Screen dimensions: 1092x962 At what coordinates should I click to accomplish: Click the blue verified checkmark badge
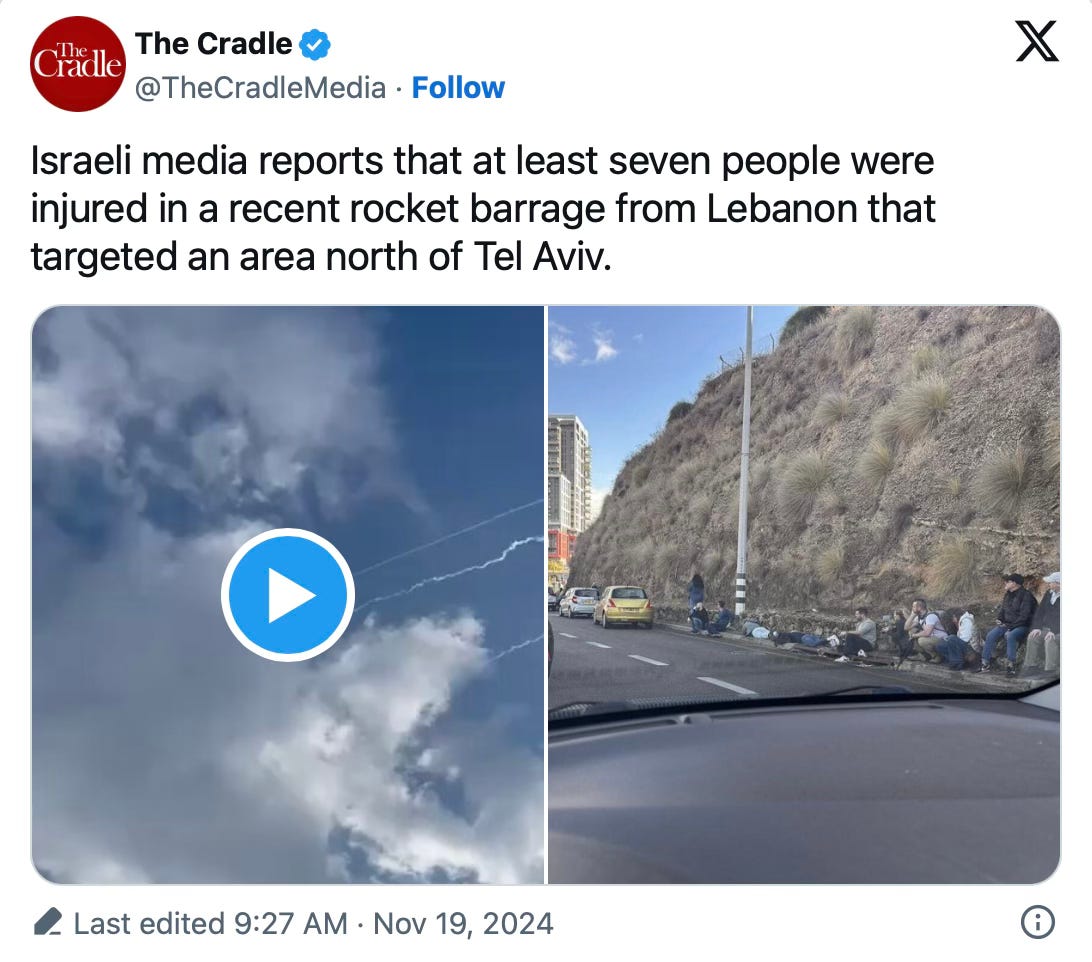click(x=314, y=45)
